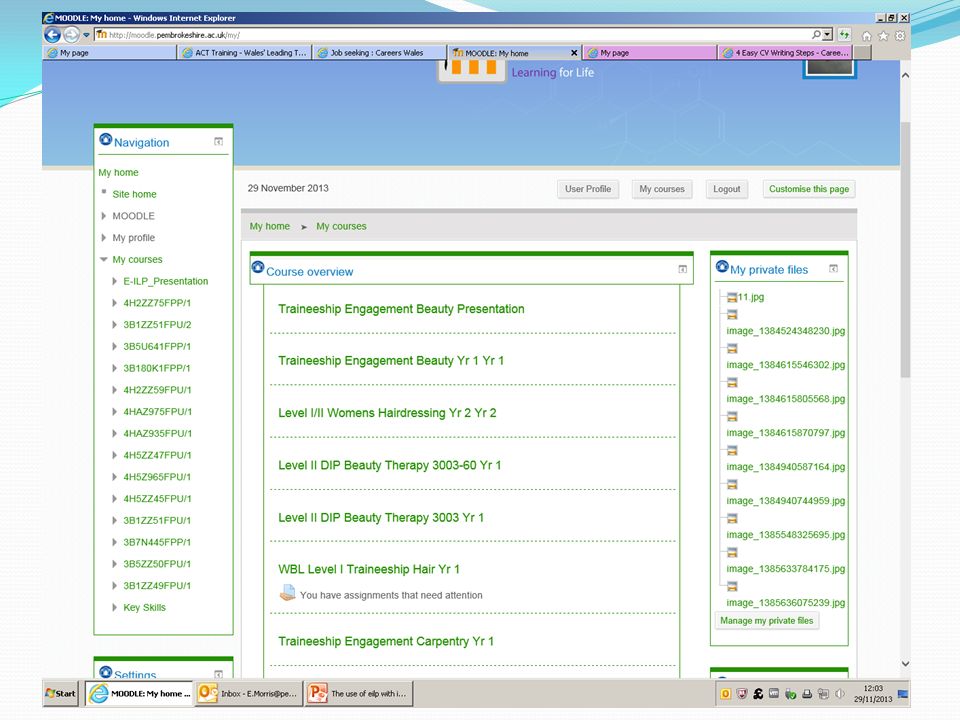Image resolution: width=960 pixels, height=720 pixels.
Task: Open the browser Tools gear icon
Action: (x=900, y=36)
